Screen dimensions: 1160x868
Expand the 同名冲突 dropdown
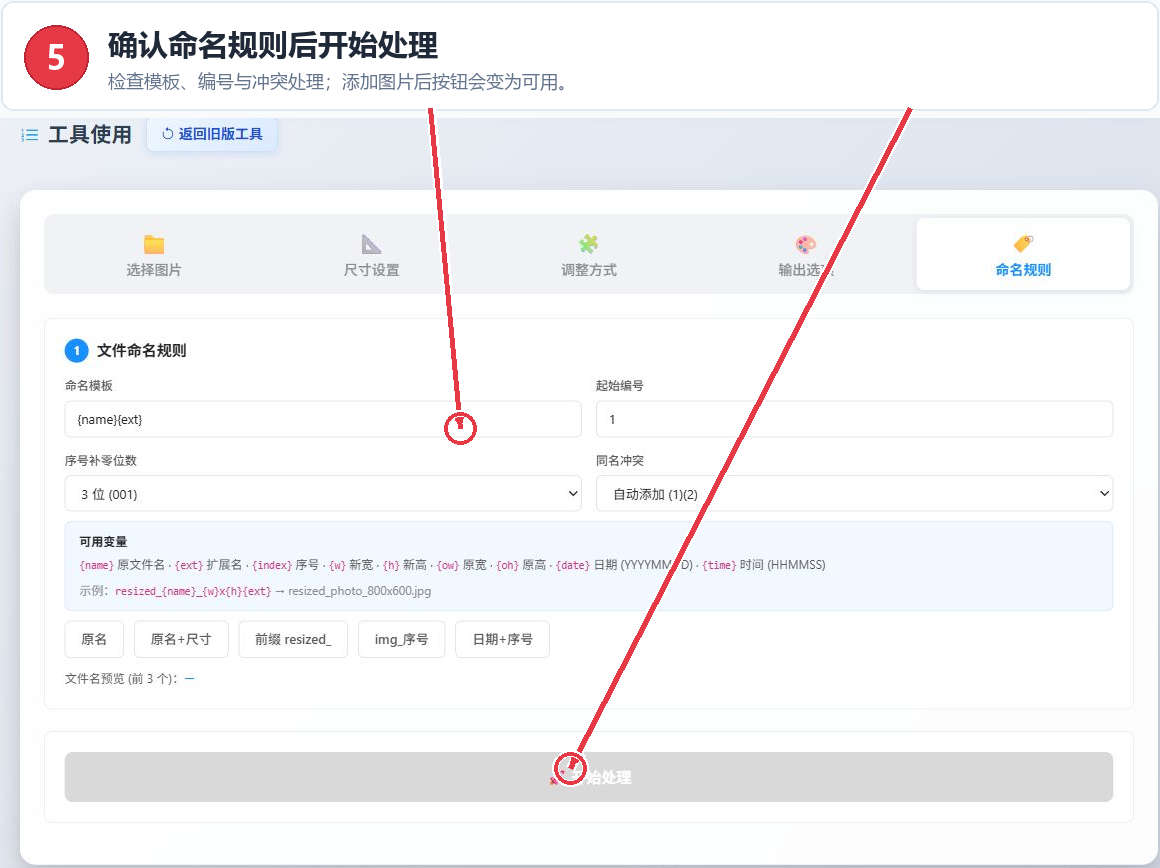pos(854,494)
